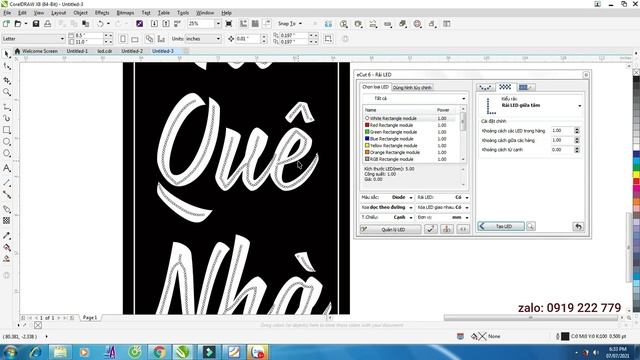Select the Transparency tool

click(7, 221)
